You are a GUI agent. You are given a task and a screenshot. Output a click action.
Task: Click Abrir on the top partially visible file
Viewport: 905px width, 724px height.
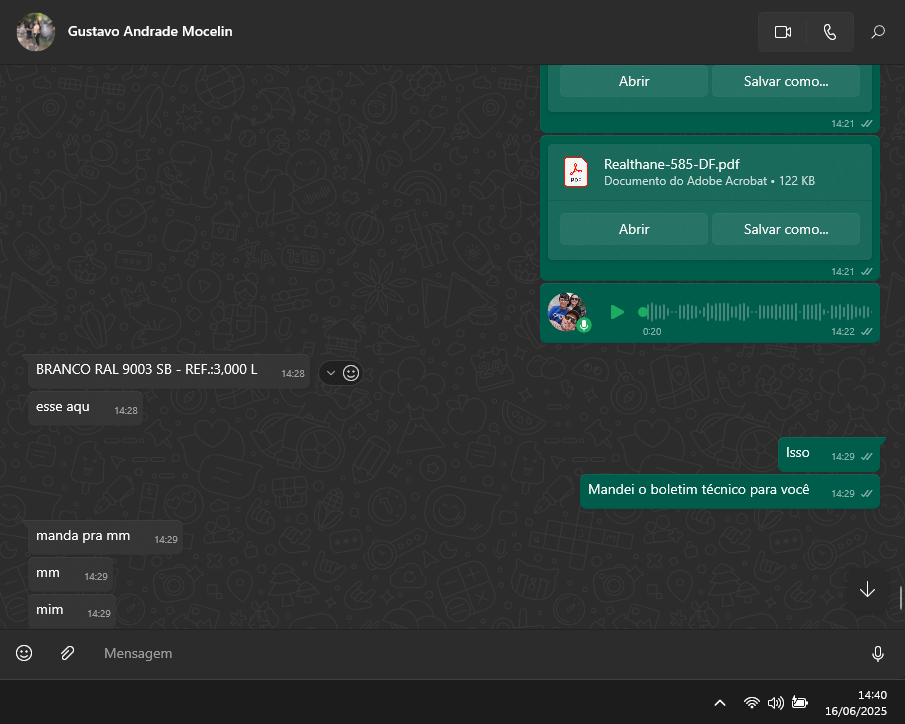tap(633, 81)
